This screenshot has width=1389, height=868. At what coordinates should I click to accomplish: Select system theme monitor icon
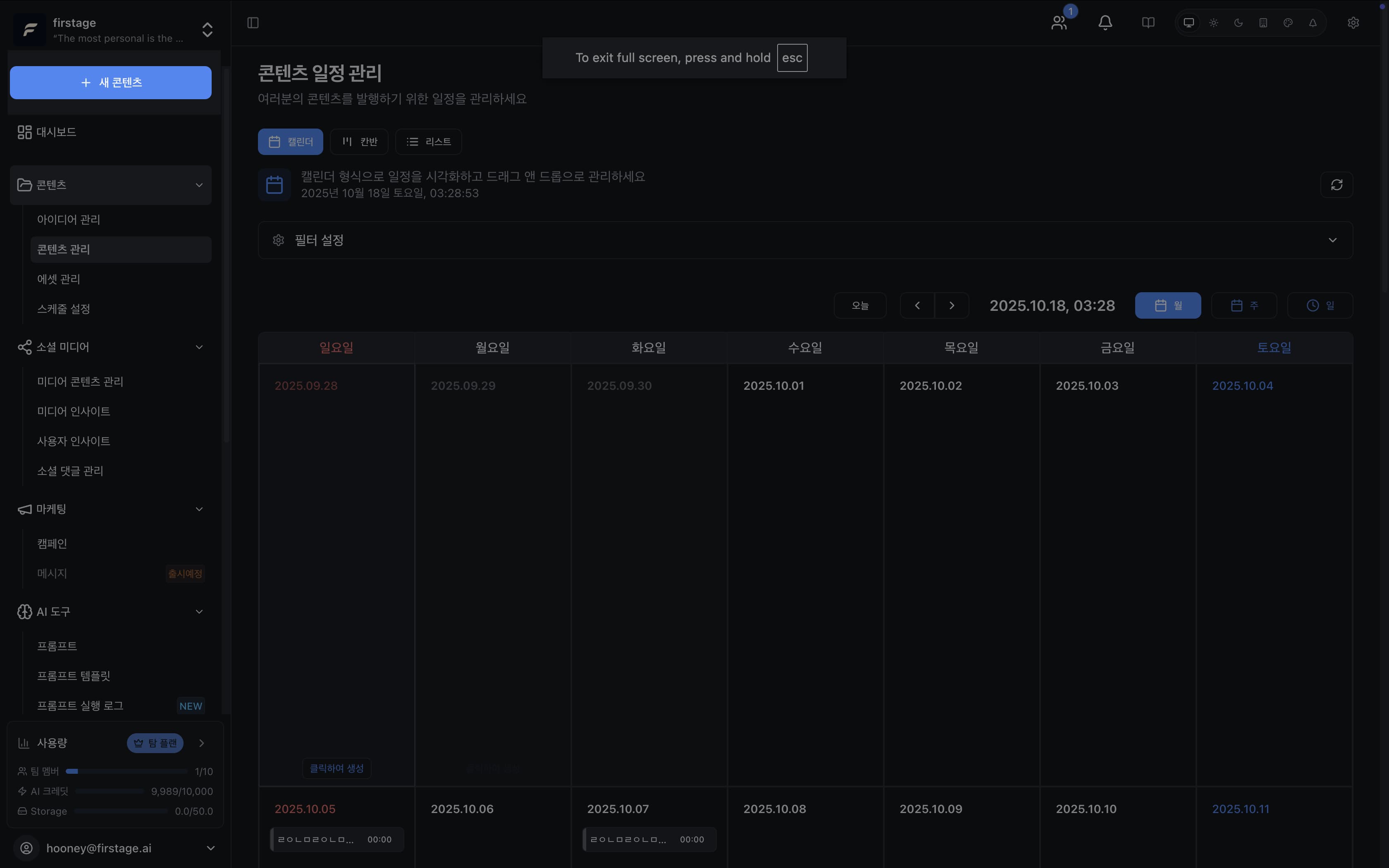point(1189,23)
